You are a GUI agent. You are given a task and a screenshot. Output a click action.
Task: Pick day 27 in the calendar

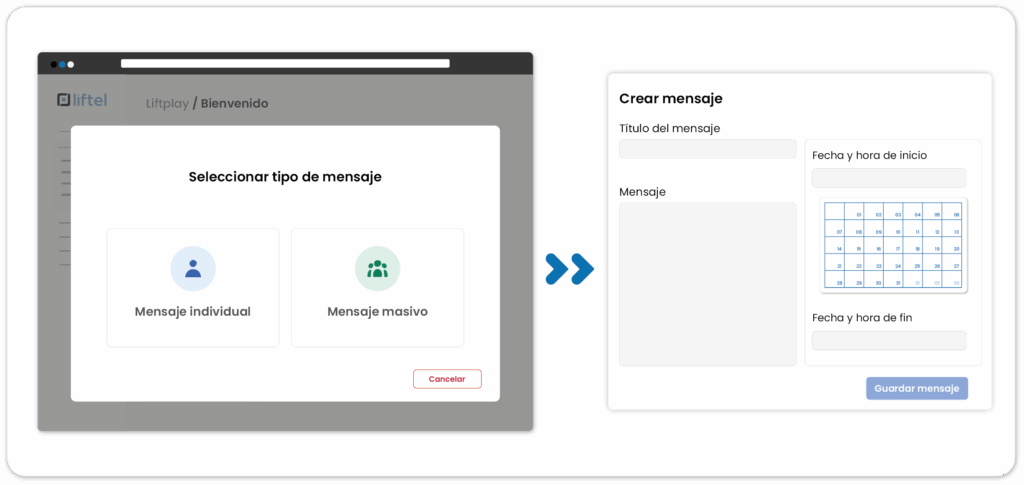click(952, 262)
